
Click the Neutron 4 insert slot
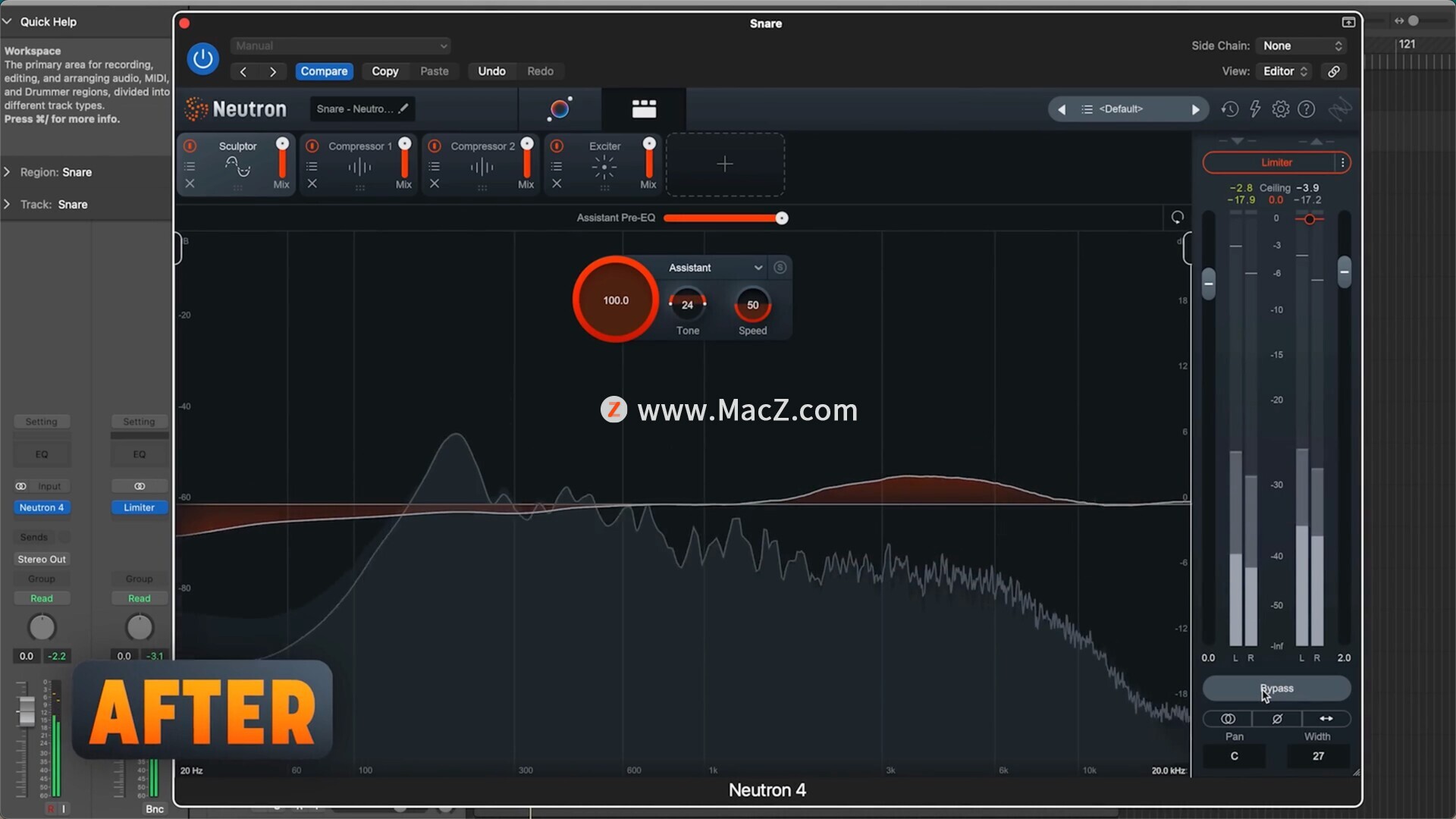(42, 507)
